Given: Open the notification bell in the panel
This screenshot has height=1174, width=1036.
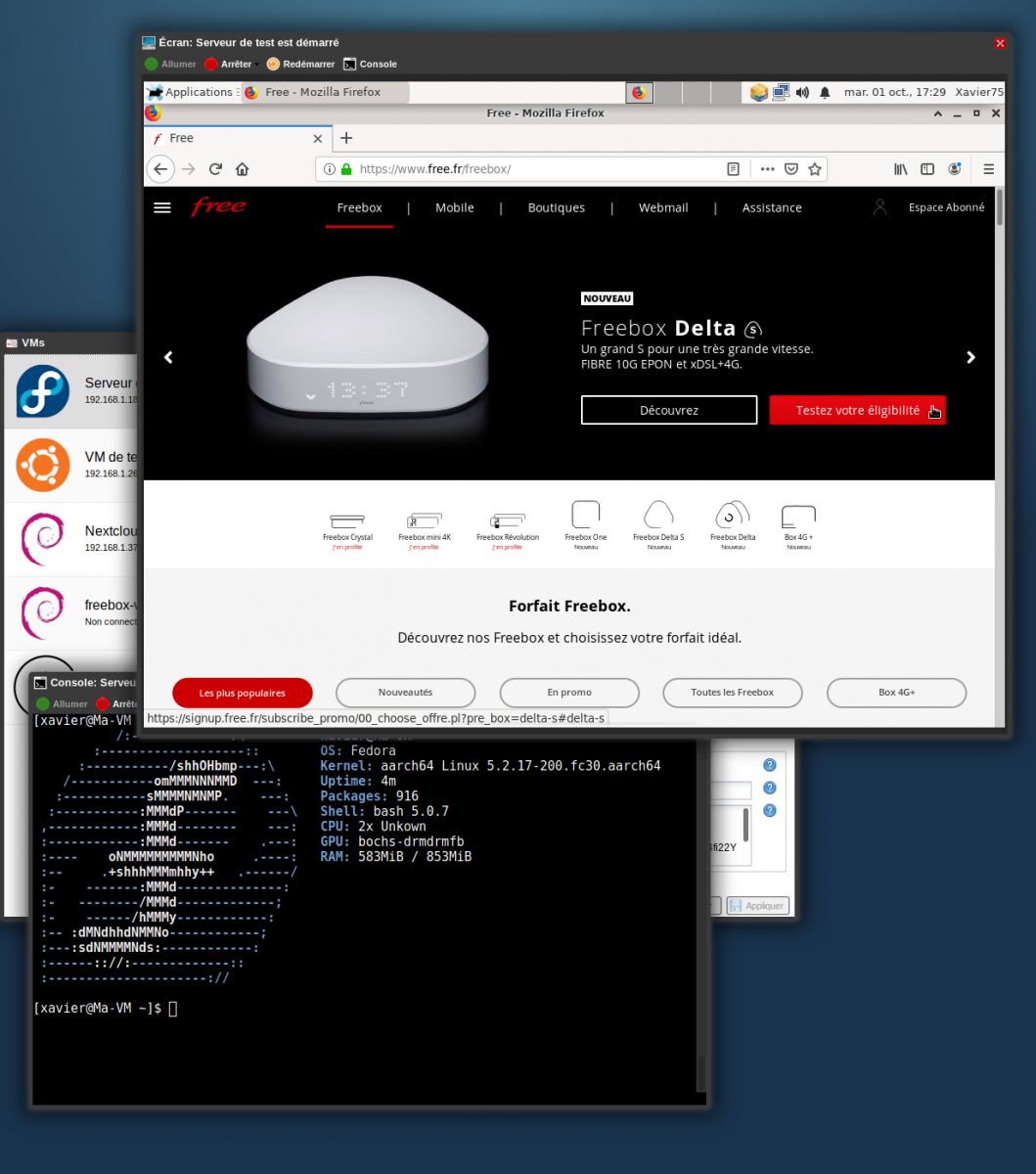Looking at the screenshot, I should [825, 92].
